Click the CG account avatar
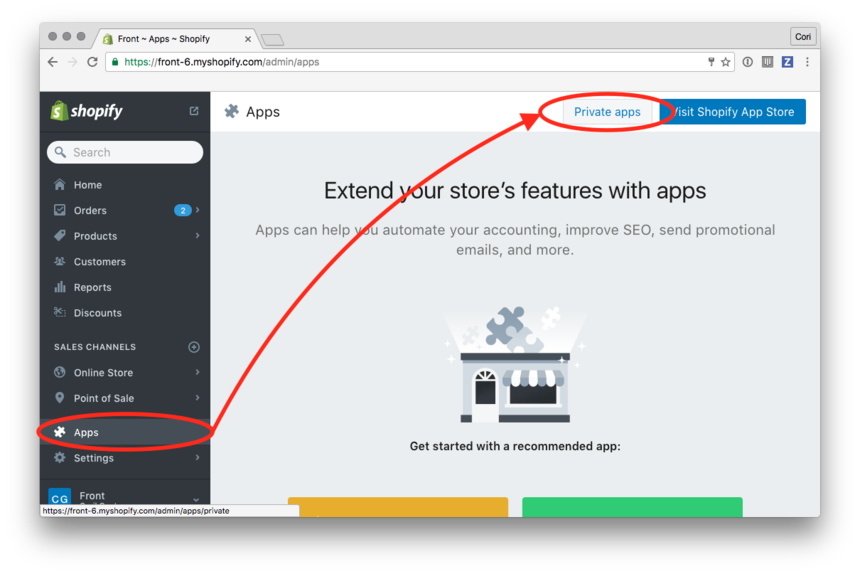The image size is (860, 574). point(60,496)
